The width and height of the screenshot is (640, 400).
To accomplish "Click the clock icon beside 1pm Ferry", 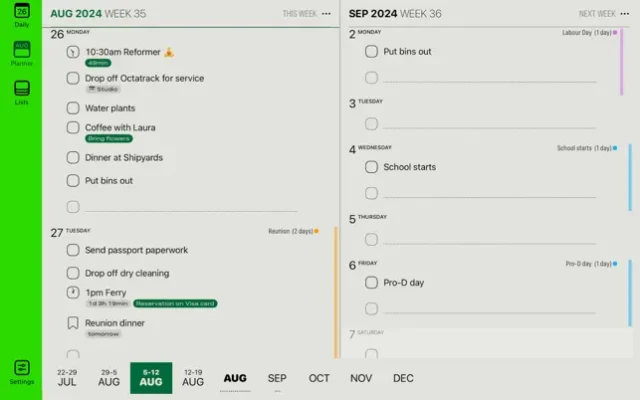I will coord(73,292).
